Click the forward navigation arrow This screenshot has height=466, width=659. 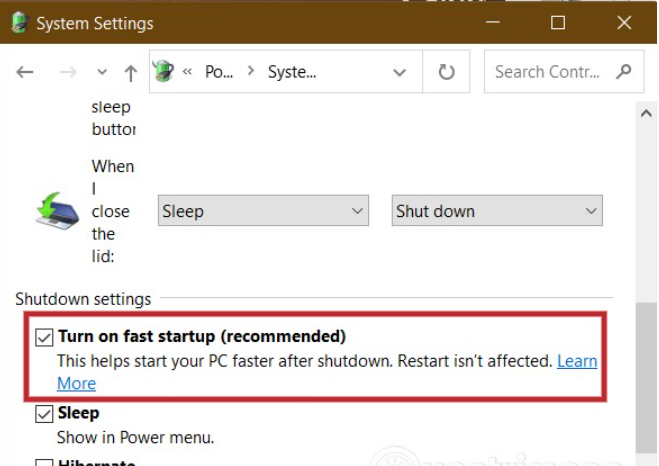click(x=69, y=72)
